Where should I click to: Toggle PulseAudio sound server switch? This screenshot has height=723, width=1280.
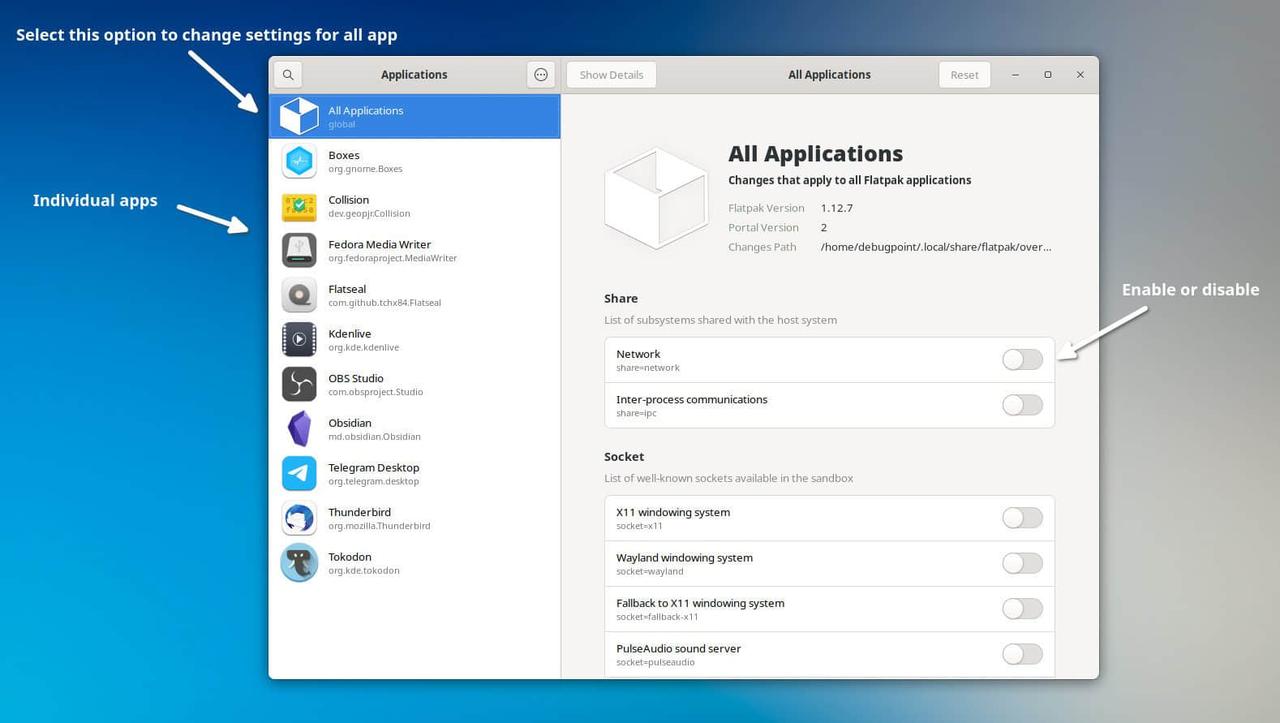[x=1022, y=654]
